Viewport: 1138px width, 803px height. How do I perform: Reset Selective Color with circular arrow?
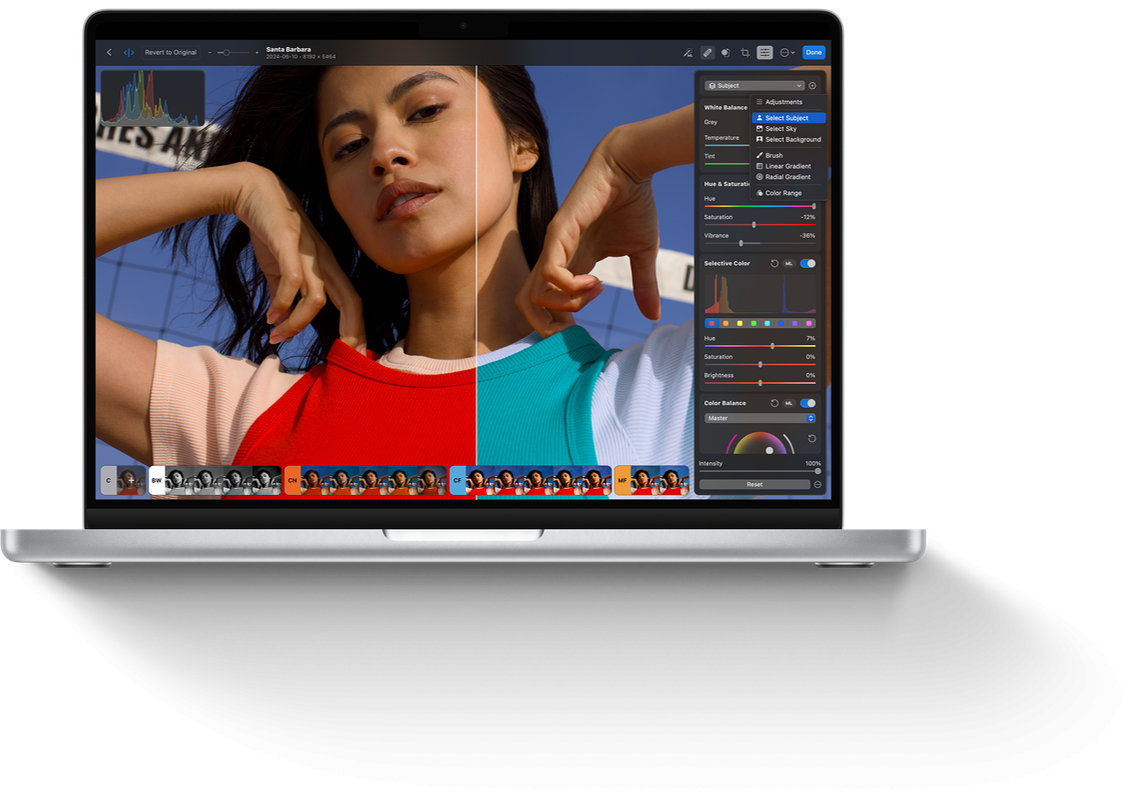774,264
